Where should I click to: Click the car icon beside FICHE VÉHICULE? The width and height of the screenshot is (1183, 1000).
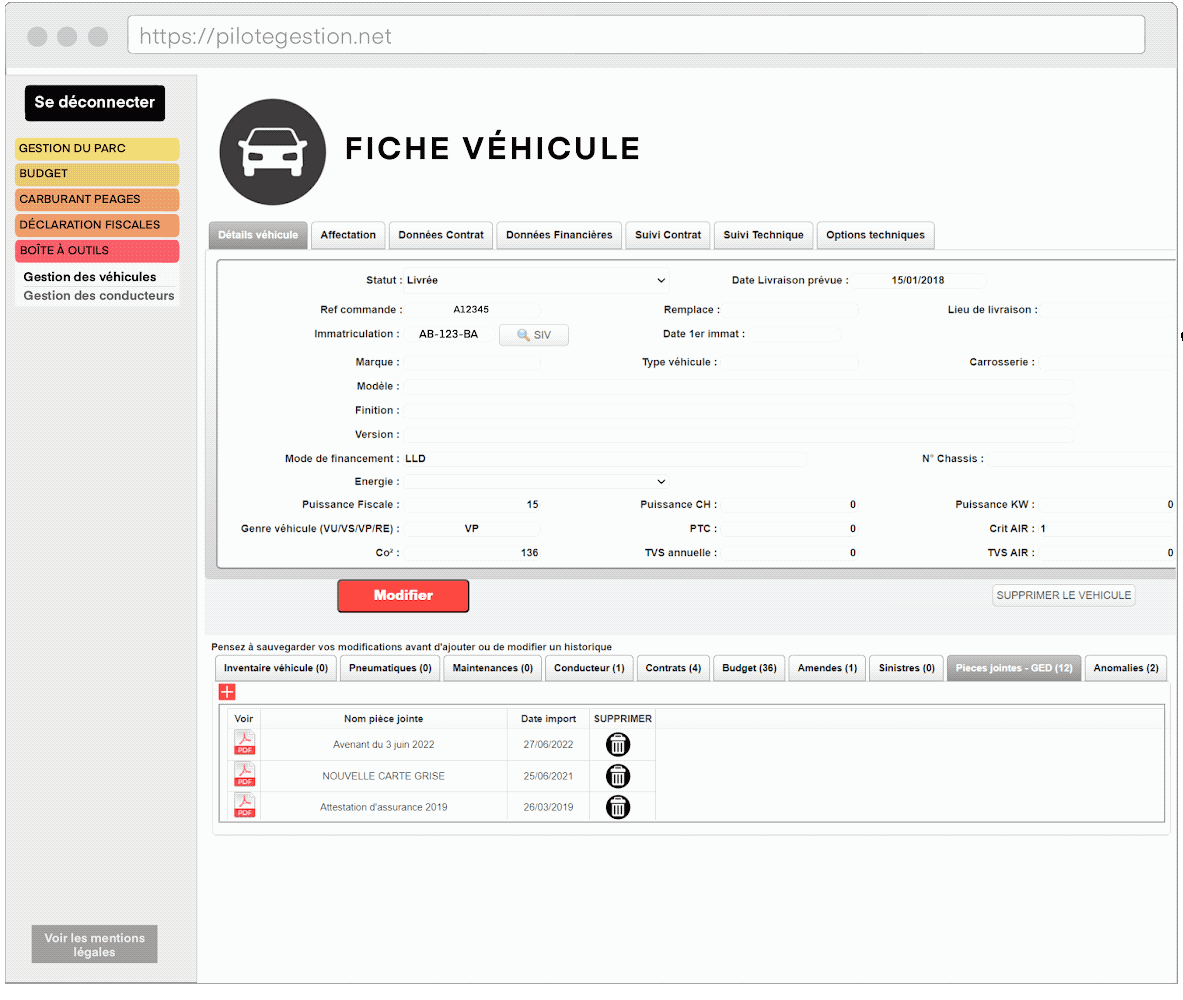coord(272,152)
